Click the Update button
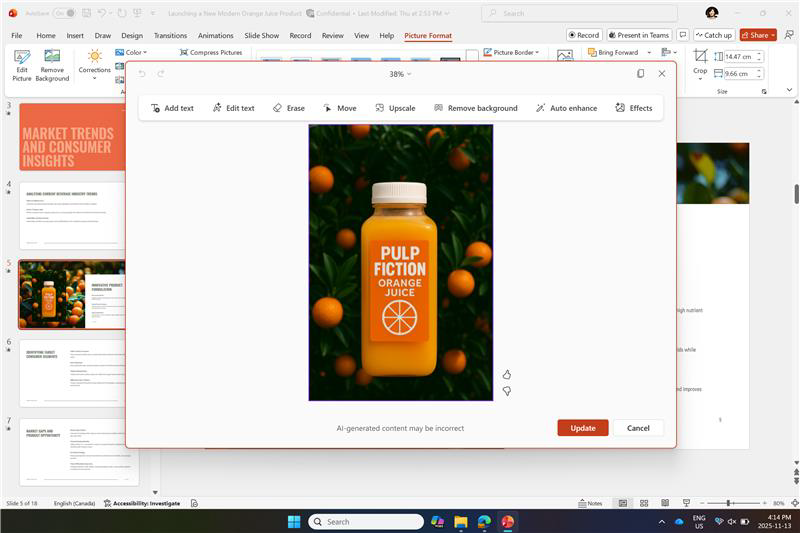Screen dimensions: 800x533 click(x=583, y=428)
